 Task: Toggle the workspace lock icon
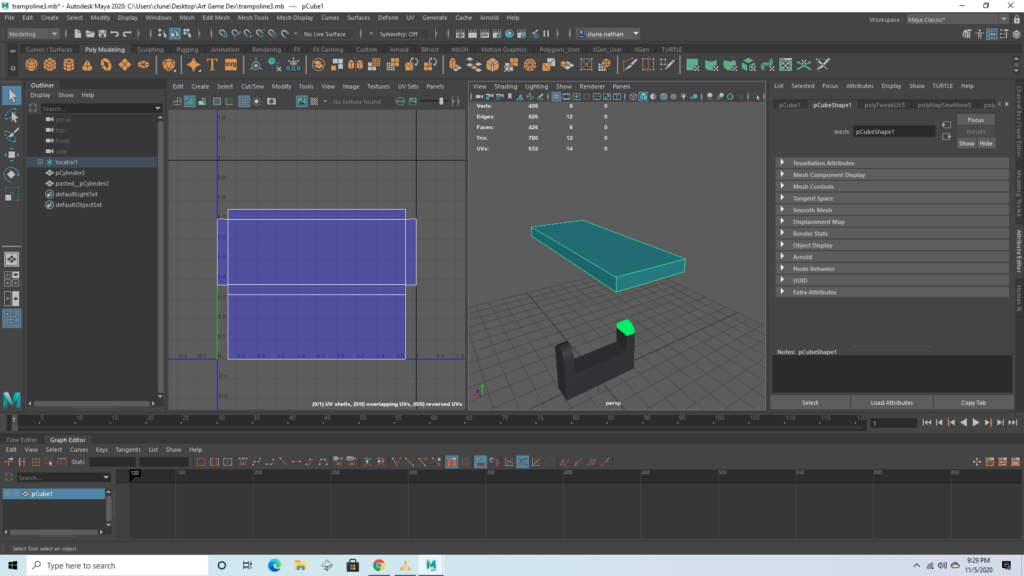pos(1015,19)
